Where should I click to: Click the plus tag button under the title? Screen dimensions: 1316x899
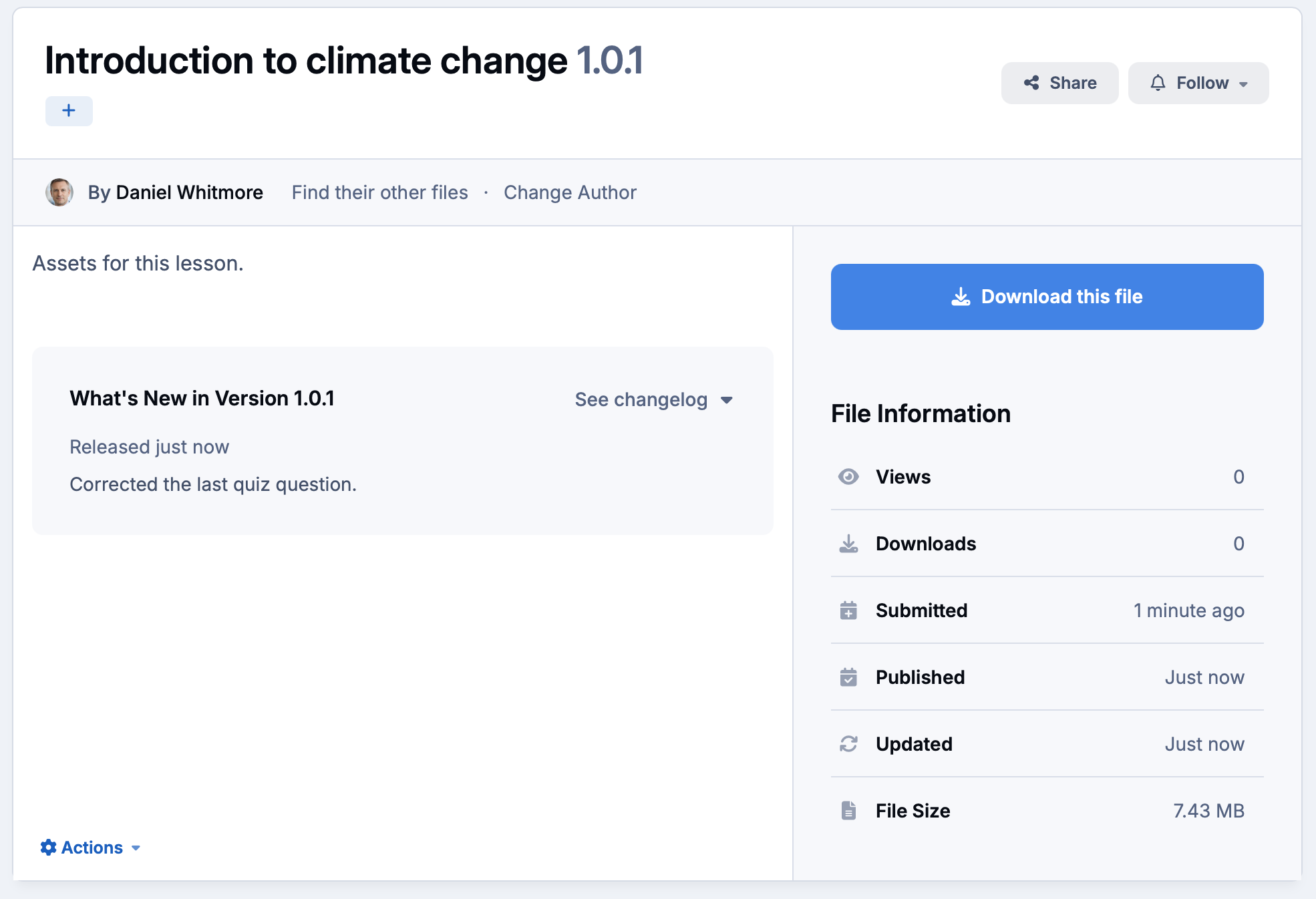coord(69,110)
